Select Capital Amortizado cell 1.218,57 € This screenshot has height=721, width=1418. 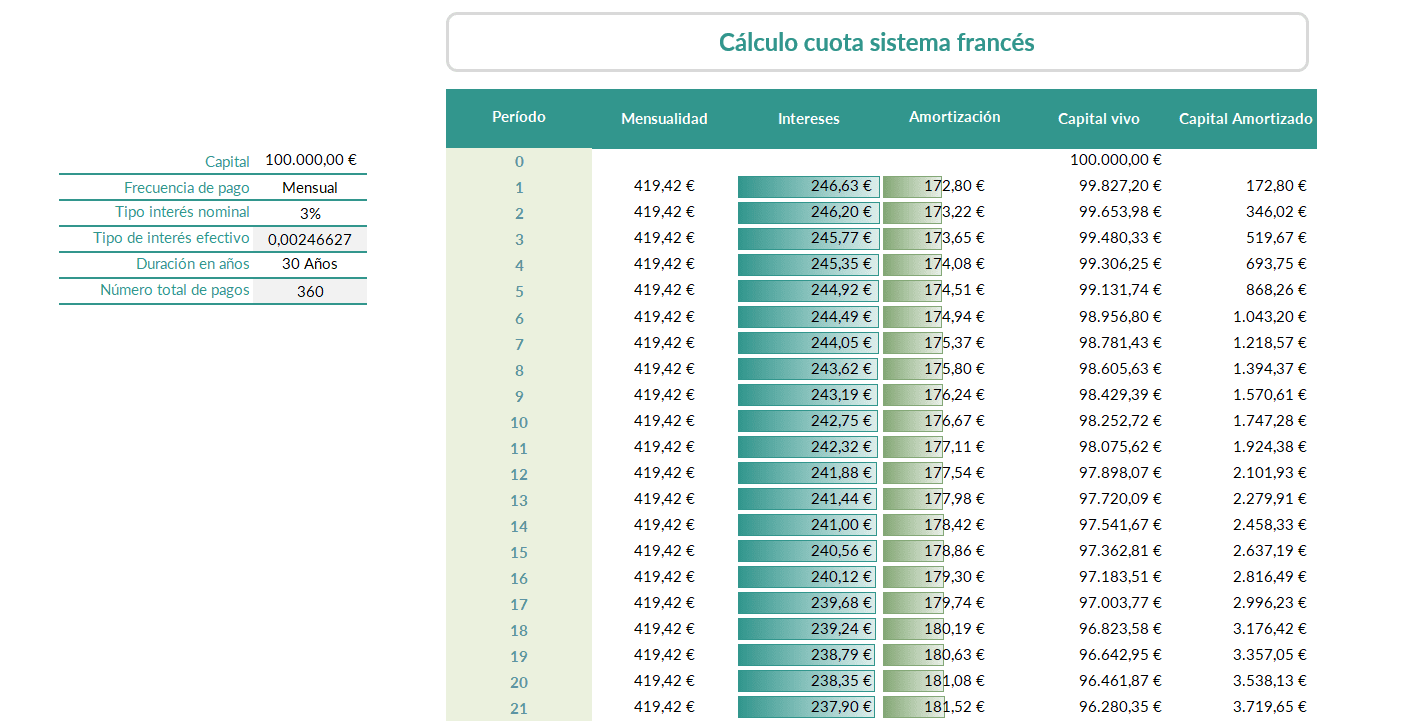pyautogui.click(x=1271, y=341)
